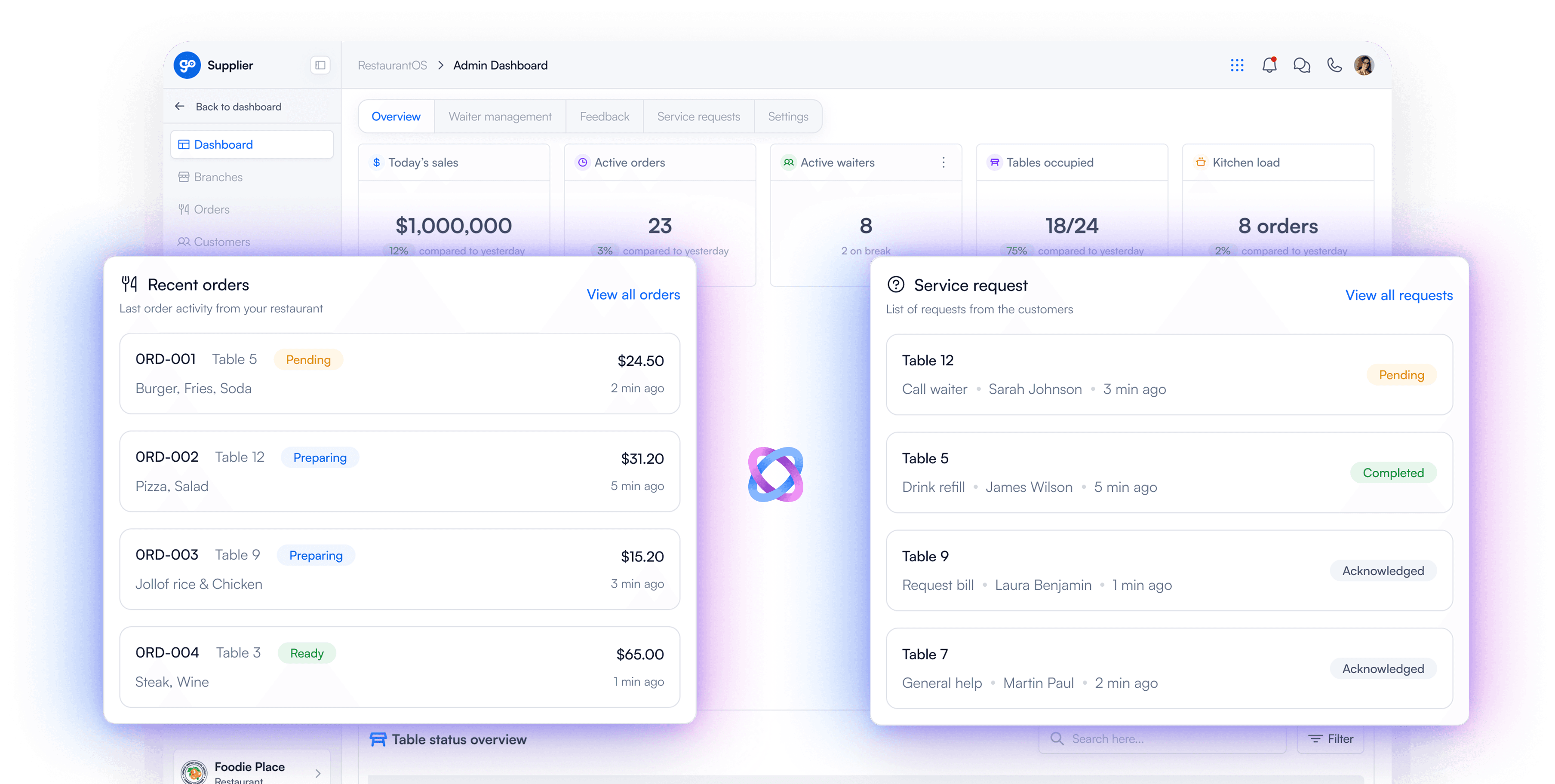Click the filter lines icon beside Filter
Viewport: 1555px width, 784px height.
1315,739
